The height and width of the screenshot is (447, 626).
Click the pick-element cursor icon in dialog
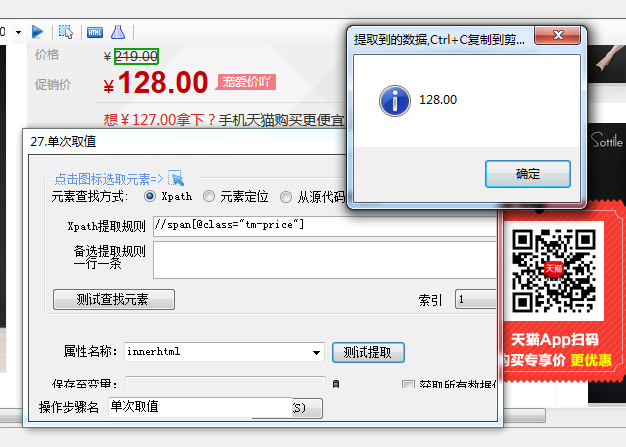point(176,178)
